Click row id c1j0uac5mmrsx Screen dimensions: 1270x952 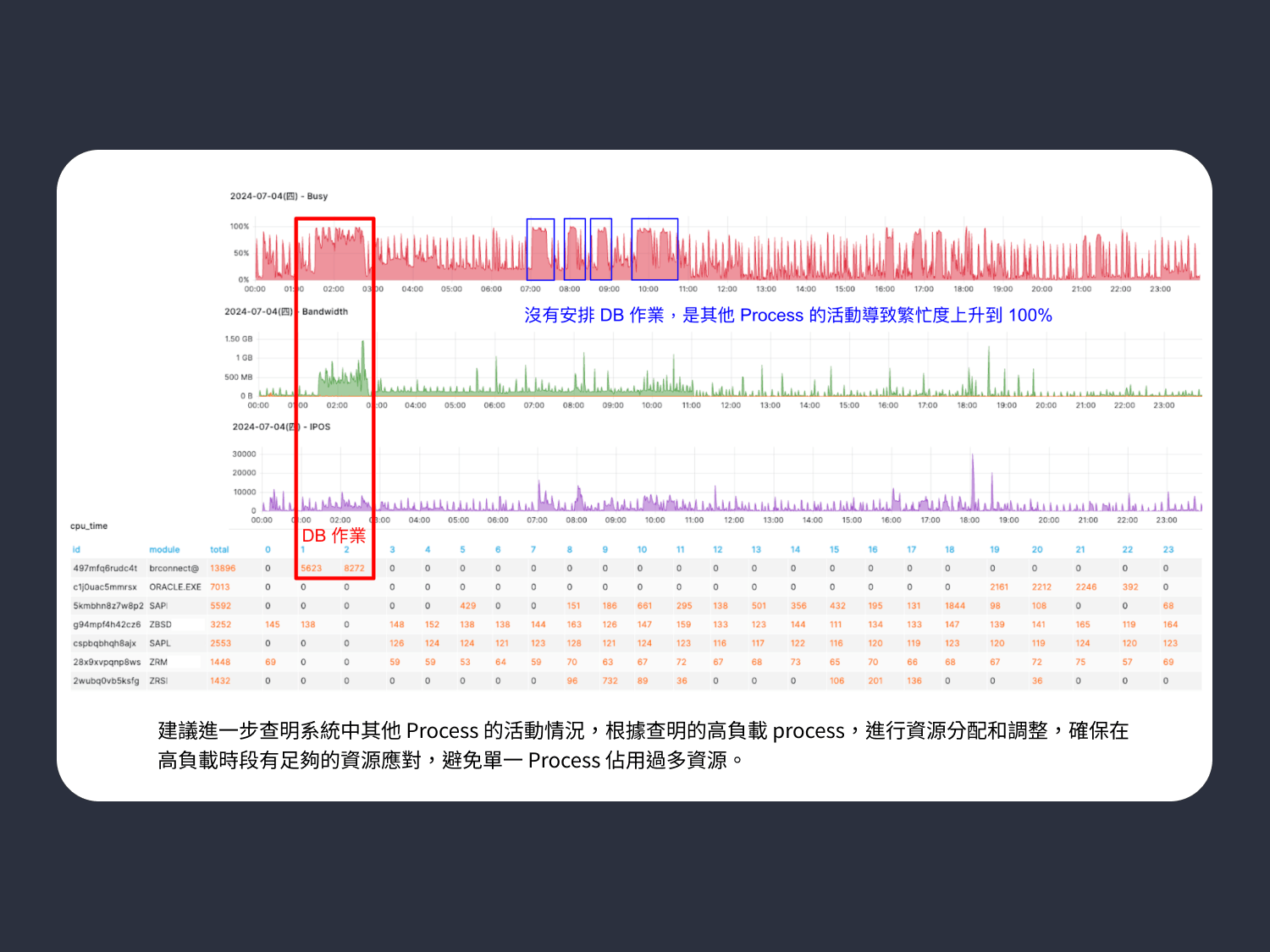(x=105, y=587)
